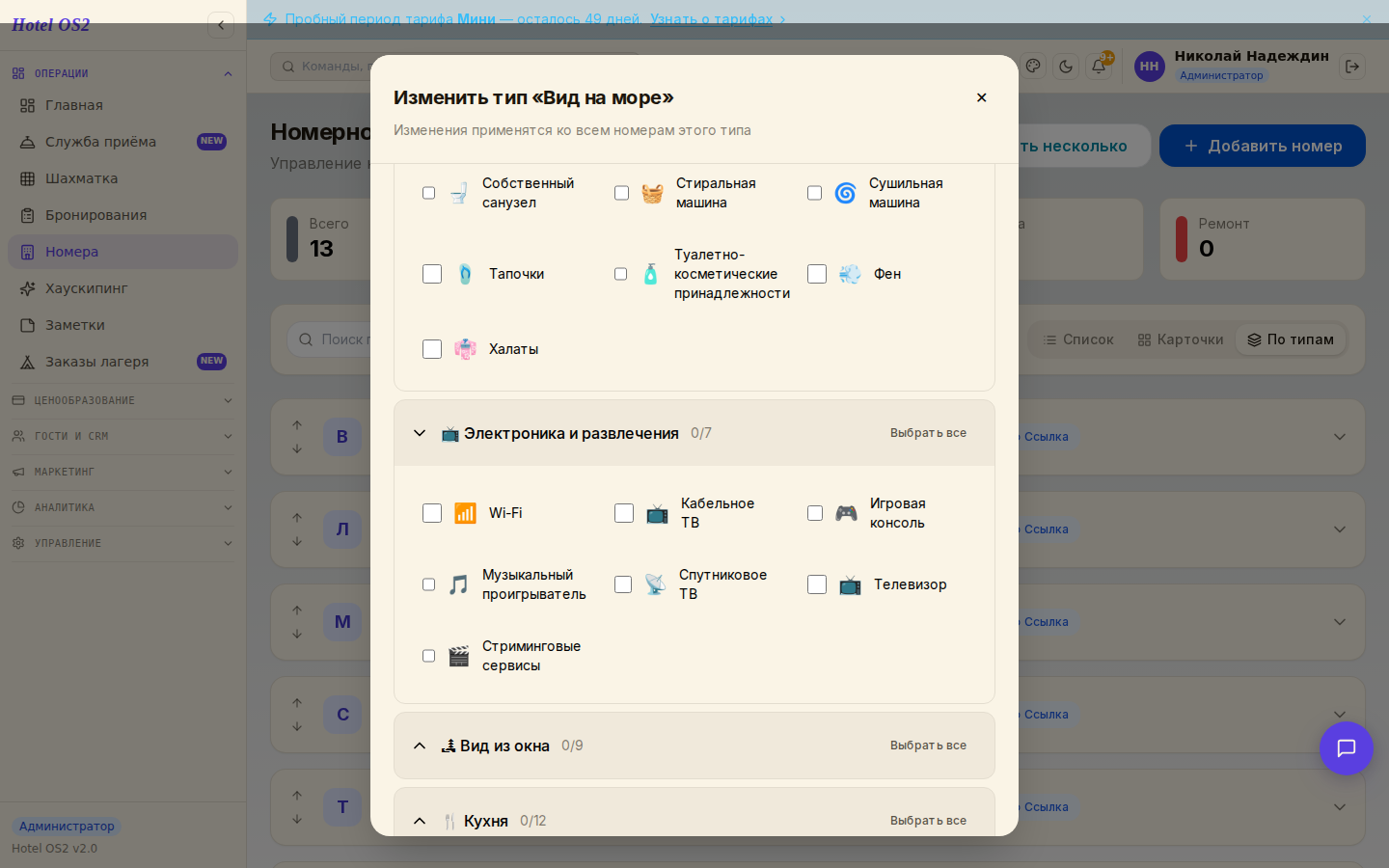Expand the Гости и CRM group
The image size is (1389, 868).
(123, 436)
